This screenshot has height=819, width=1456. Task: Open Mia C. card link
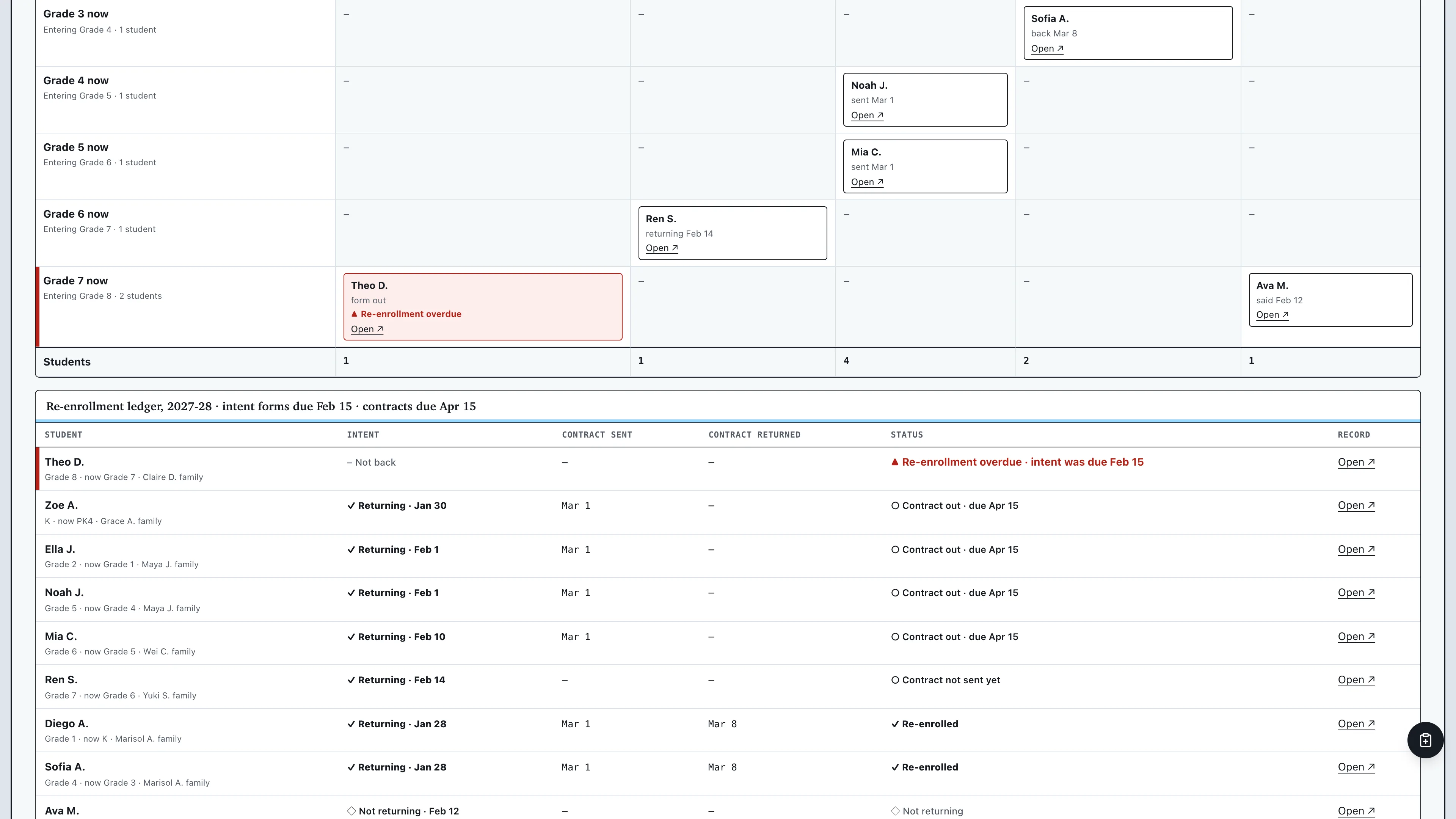[x=867, y=182]
